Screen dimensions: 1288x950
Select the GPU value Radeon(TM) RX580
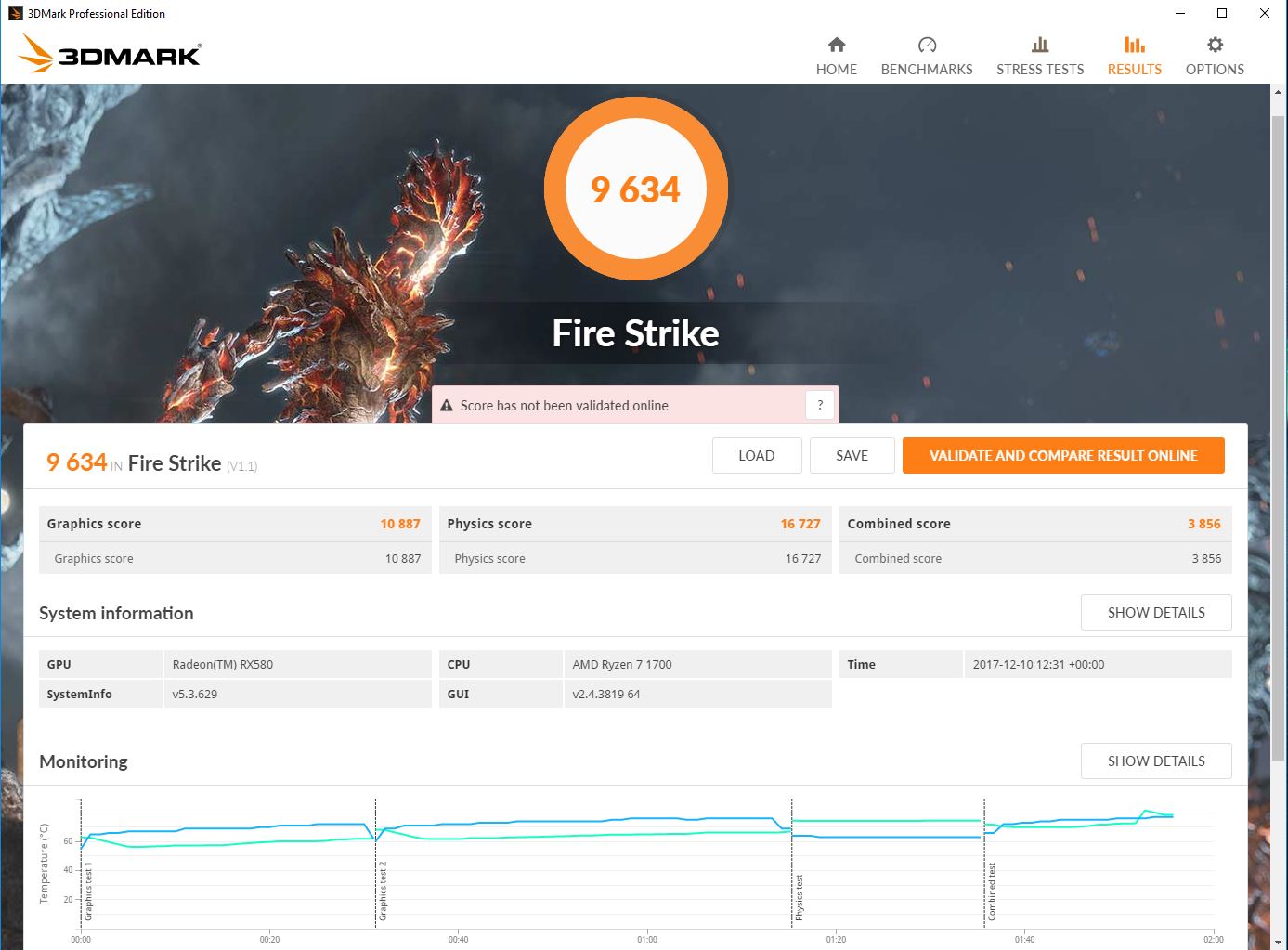[223, 665]
